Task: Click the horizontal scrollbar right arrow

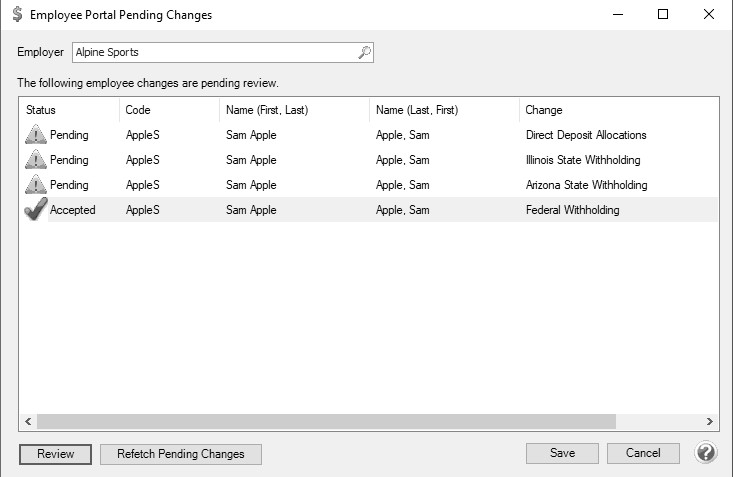Action: (710, 421)
